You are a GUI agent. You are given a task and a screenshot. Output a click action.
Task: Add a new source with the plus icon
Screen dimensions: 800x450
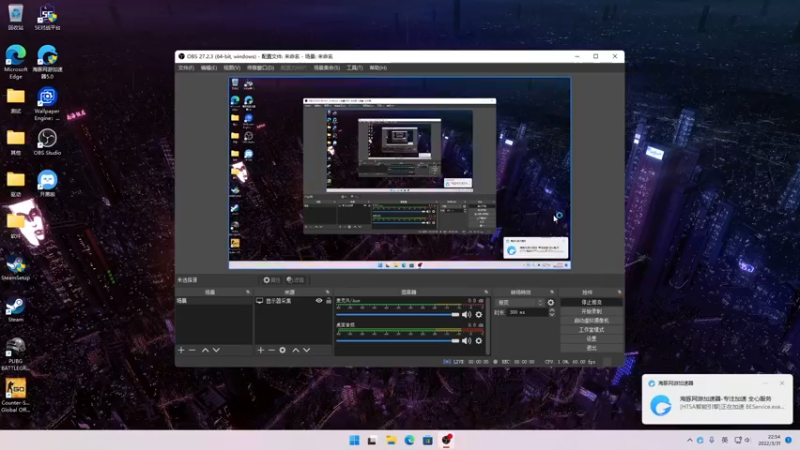(261, 350)
